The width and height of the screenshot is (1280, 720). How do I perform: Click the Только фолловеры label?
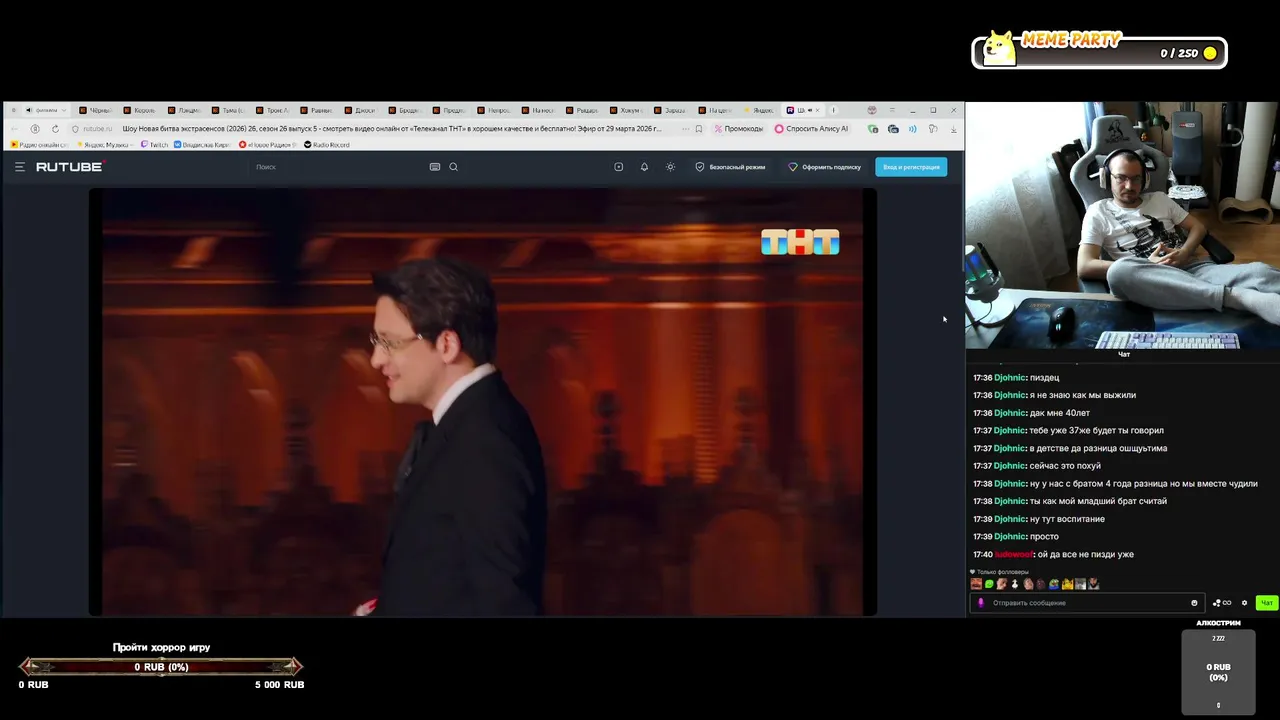(x=1002, y=572)
